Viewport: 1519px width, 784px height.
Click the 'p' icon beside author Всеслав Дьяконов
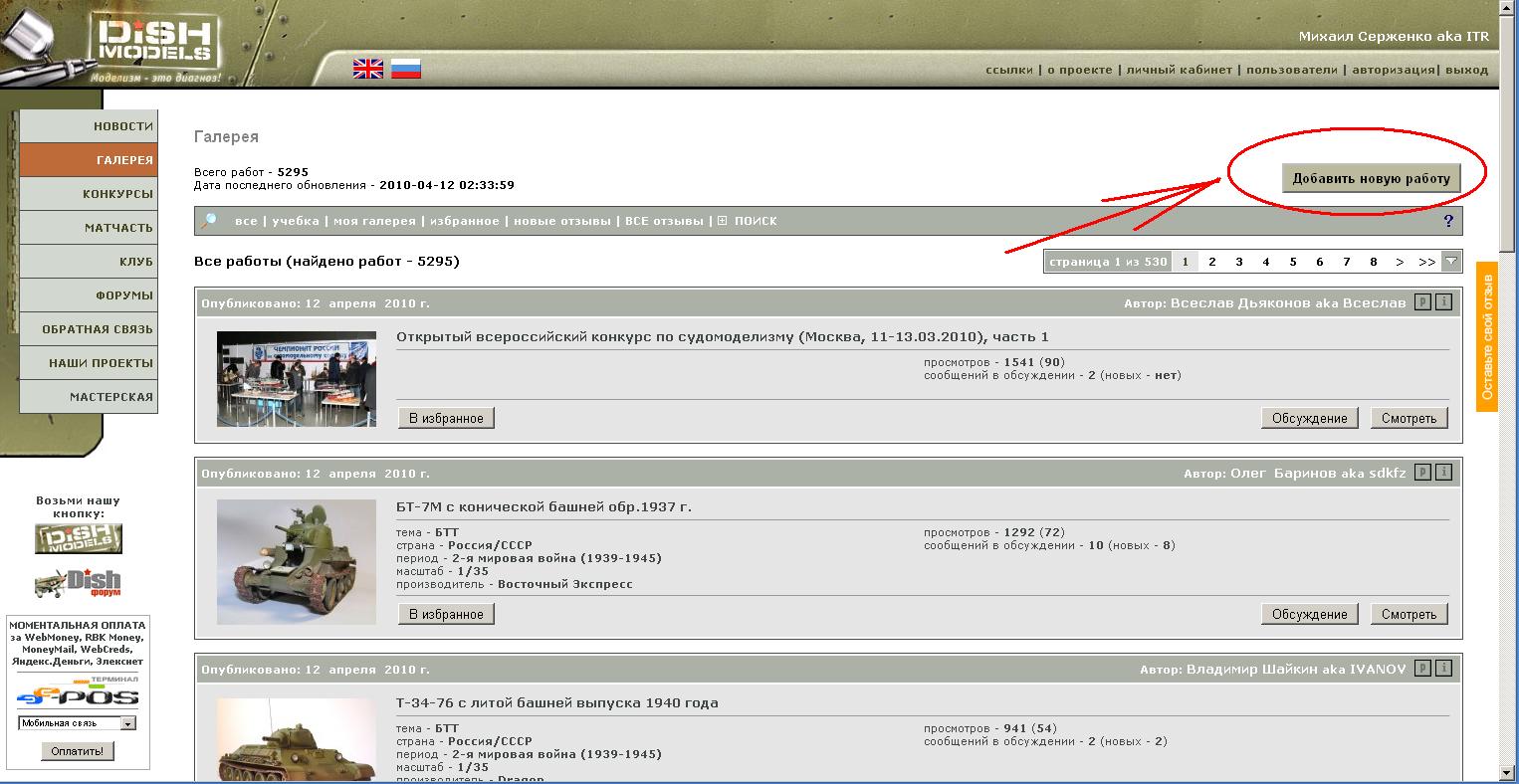point(1422,302)
